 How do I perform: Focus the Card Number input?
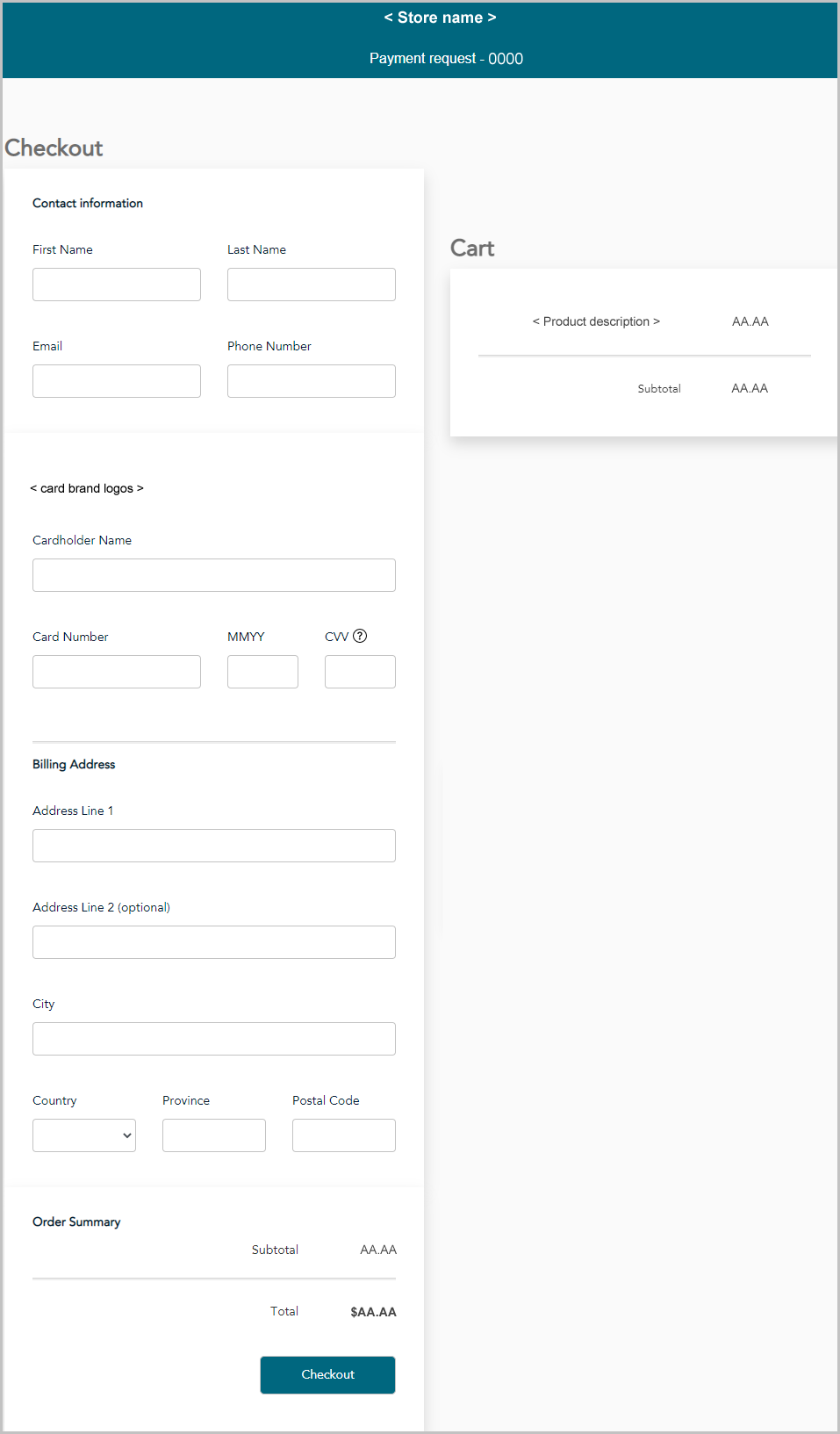point(117,672)
